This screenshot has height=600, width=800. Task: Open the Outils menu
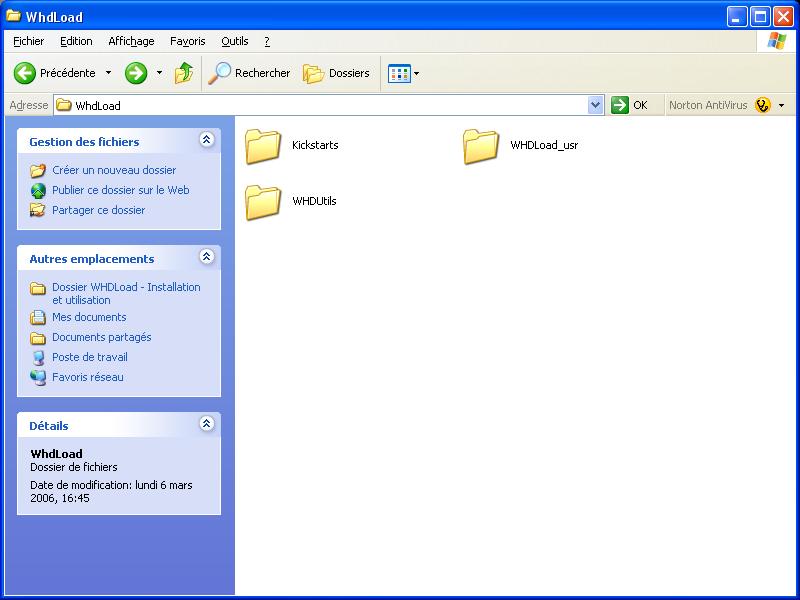pos(235,41)
